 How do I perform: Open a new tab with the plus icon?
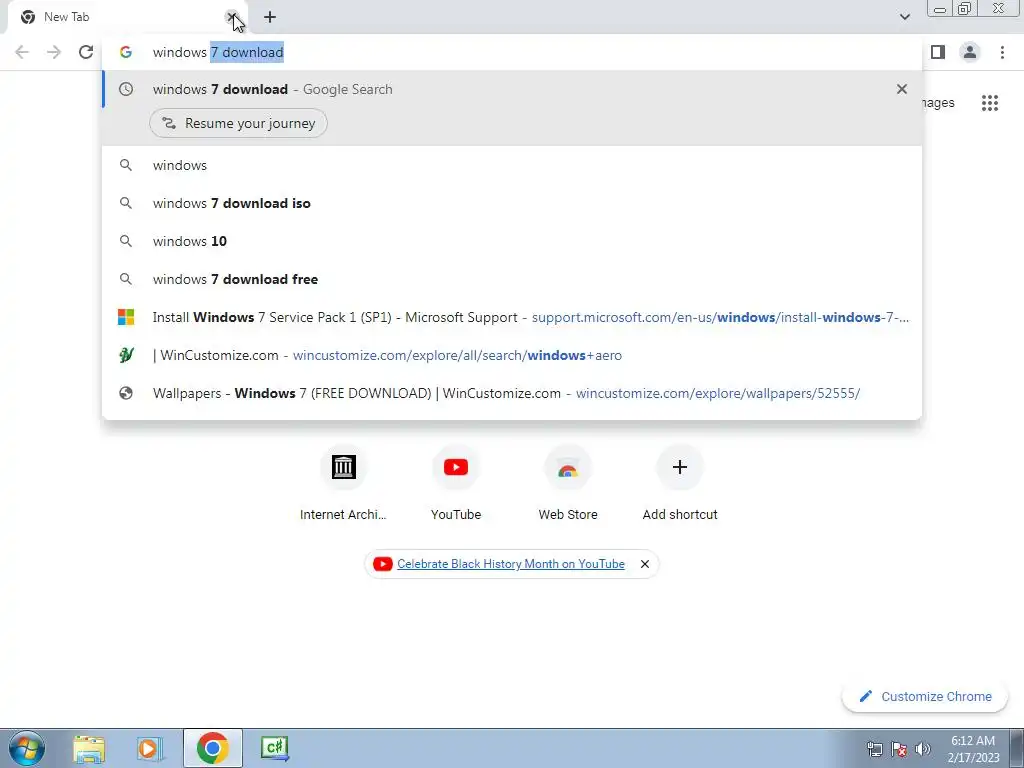tap(270, 18)
